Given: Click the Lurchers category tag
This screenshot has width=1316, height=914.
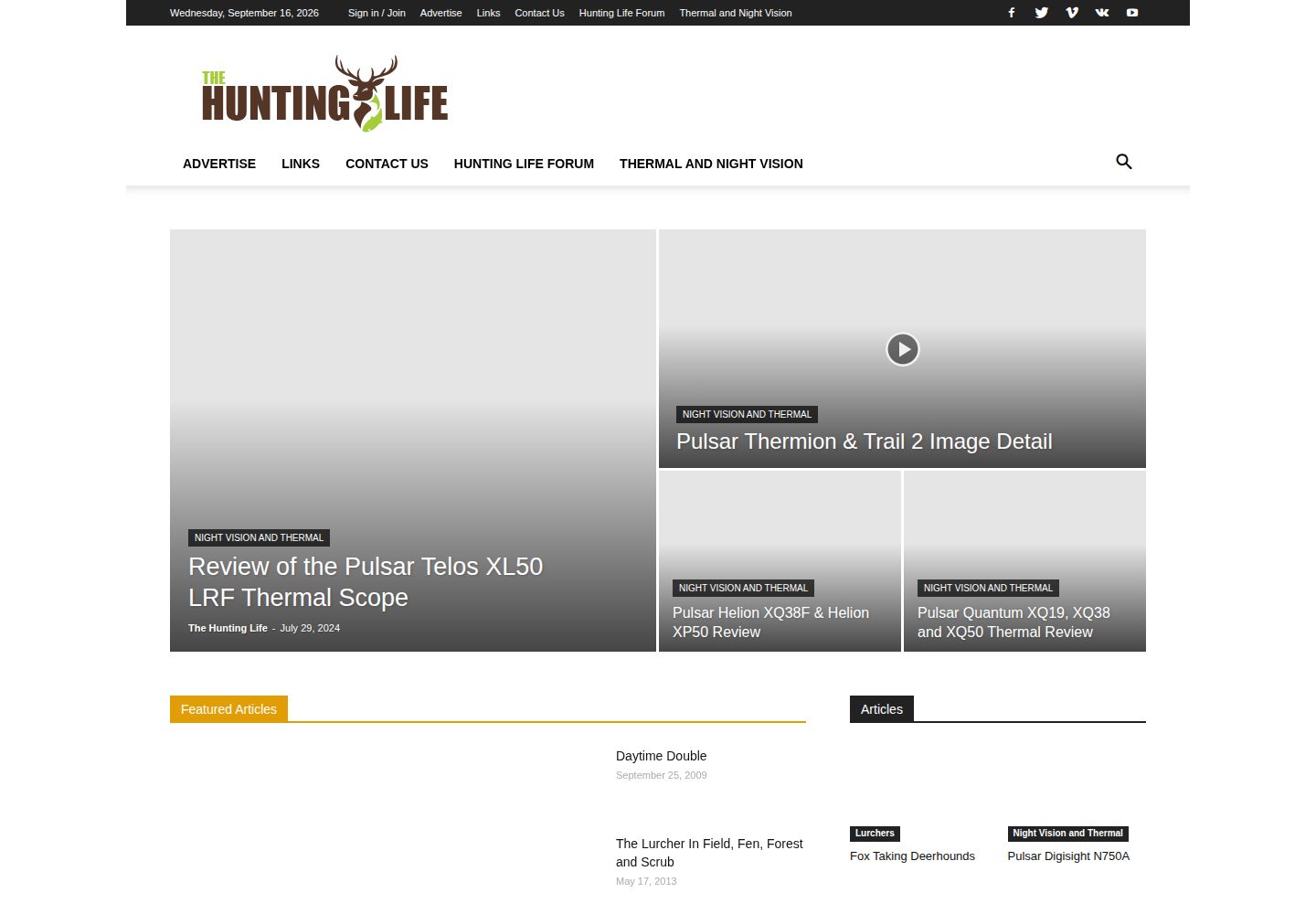Looking at the screenshot, I should point(875,834).
